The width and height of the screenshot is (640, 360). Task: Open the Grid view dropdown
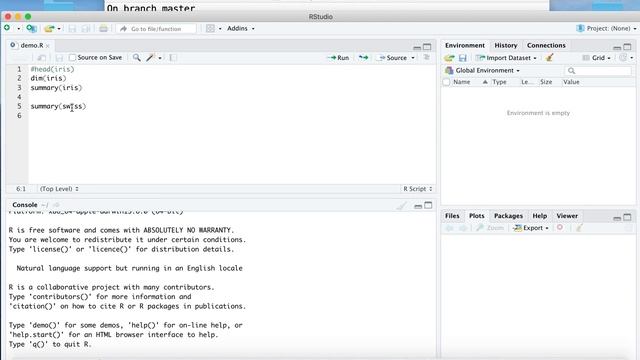tap(596, 58)
